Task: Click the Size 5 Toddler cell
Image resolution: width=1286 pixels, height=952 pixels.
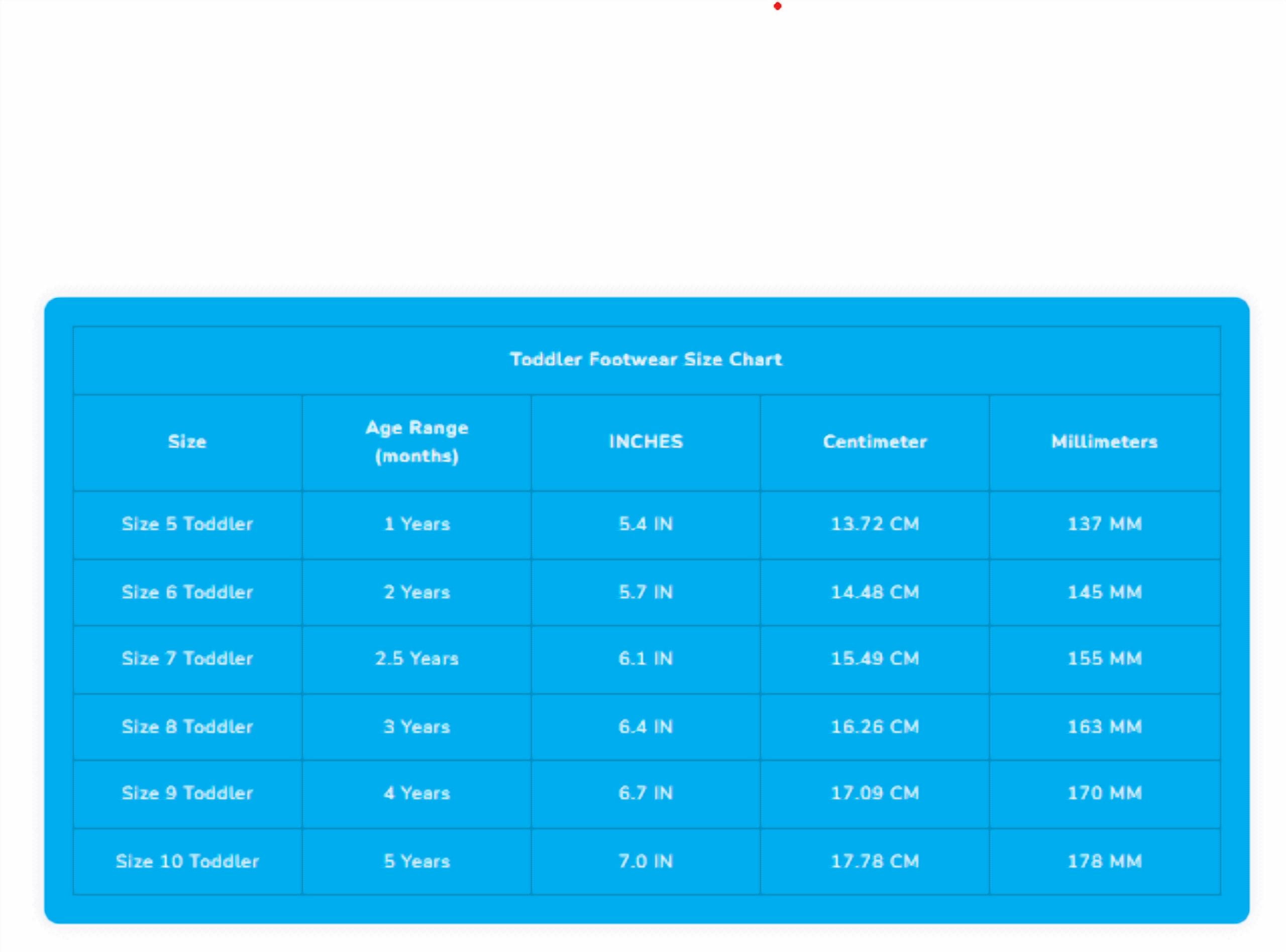Action: pyautogui.click(x=187, y=524)
